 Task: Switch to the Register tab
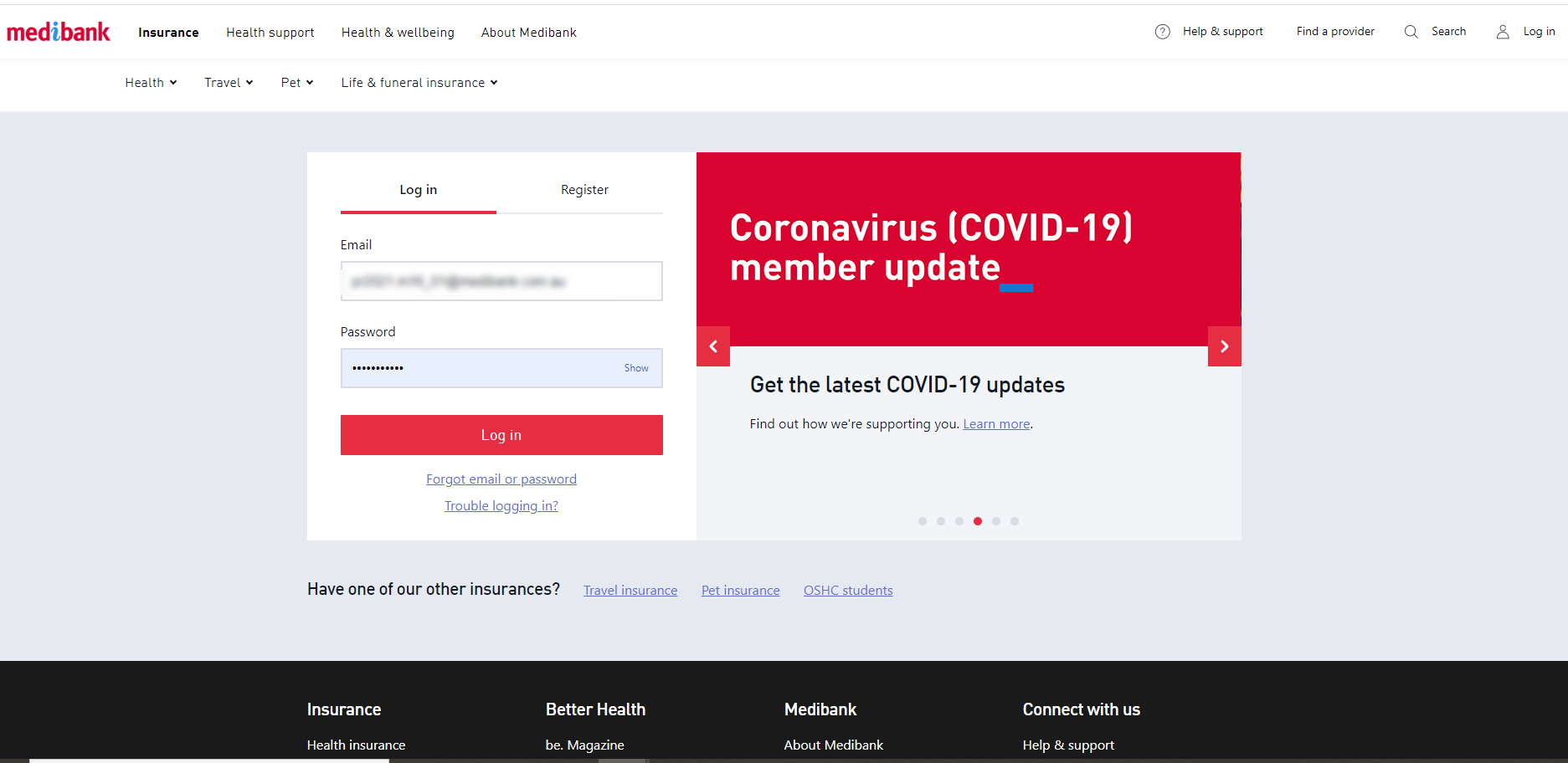pyautogui.click(x=584, y=189)
